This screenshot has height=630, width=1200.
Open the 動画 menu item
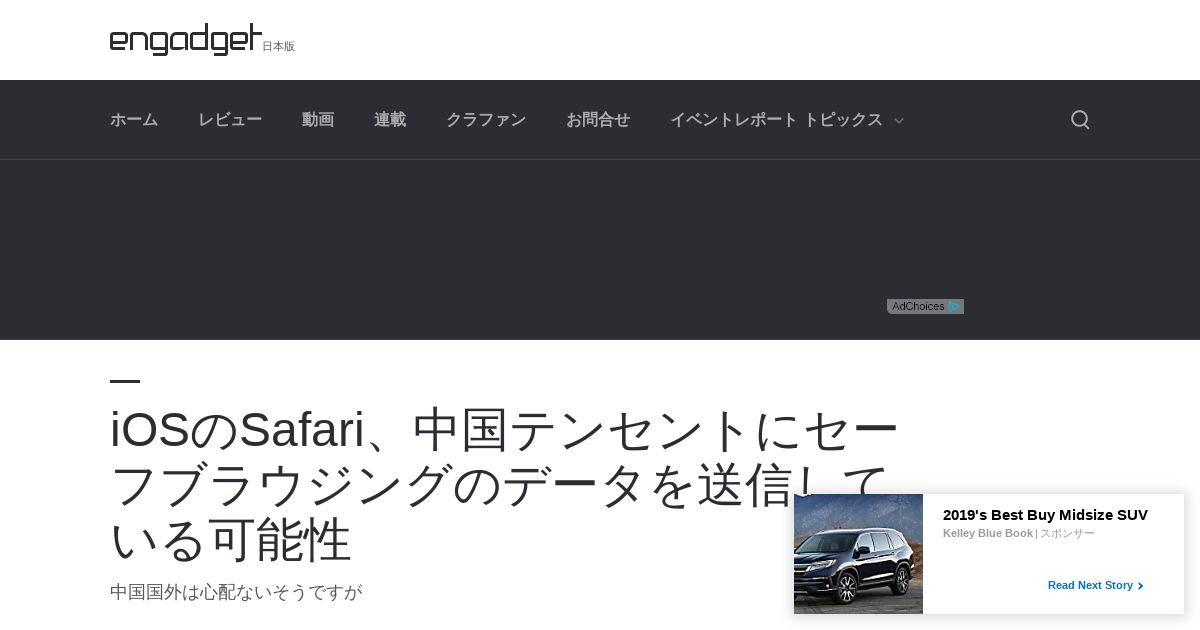pyautogui.click(x=318, y=120)
